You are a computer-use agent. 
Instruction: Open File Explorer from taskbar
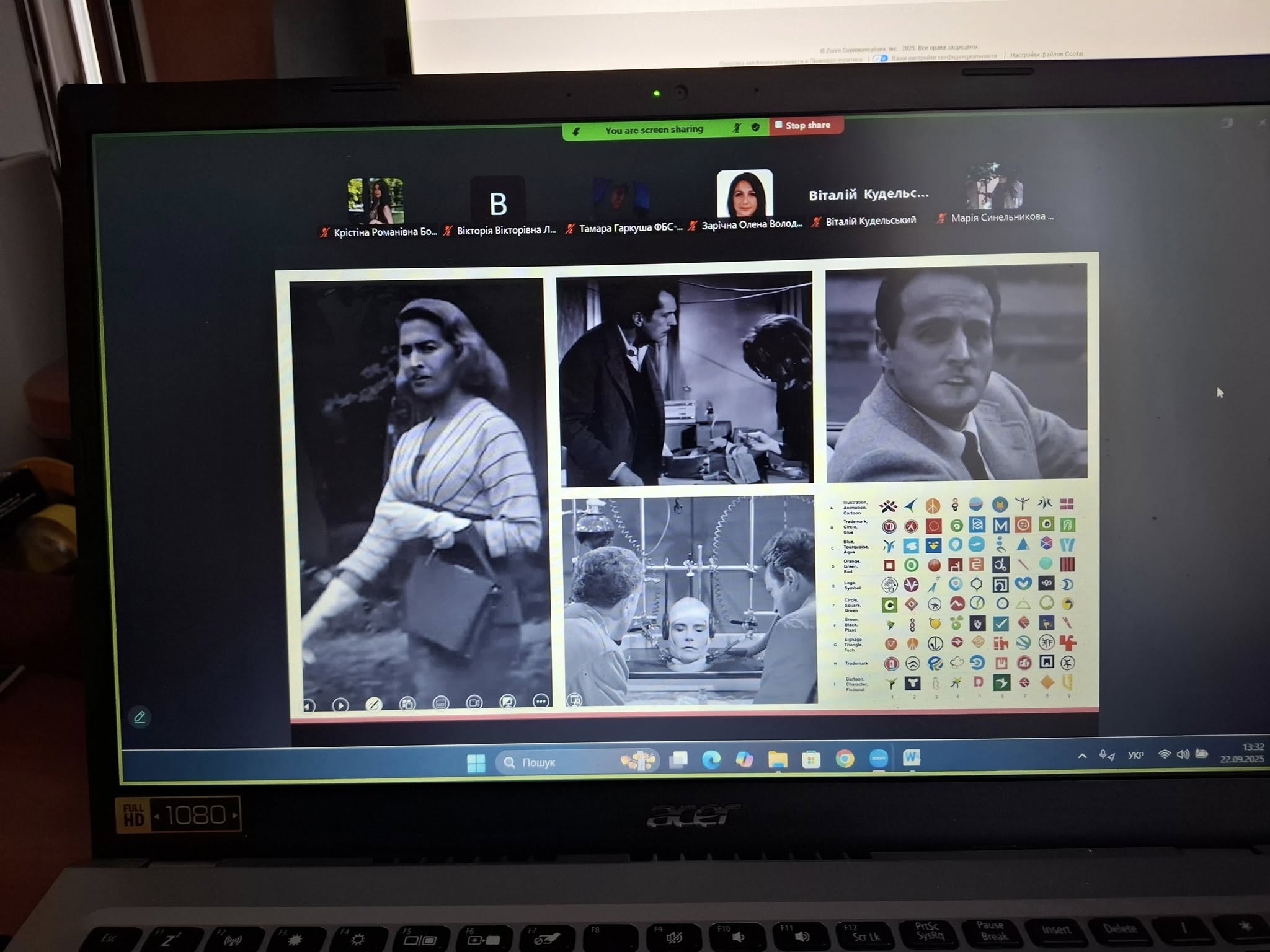tap(778, 759)
